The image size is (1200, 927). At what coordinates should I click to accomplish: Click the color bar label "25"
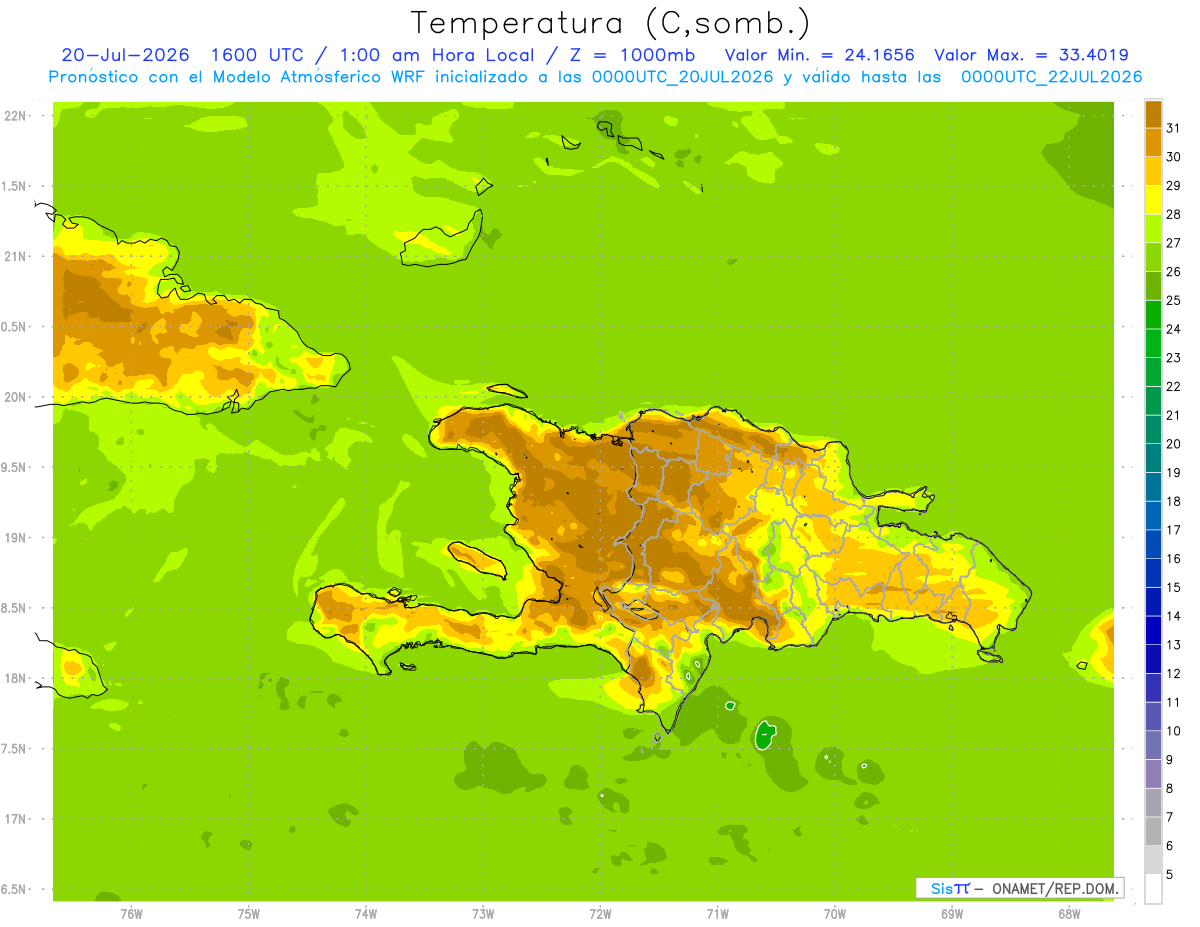[x=1174, y=300]
